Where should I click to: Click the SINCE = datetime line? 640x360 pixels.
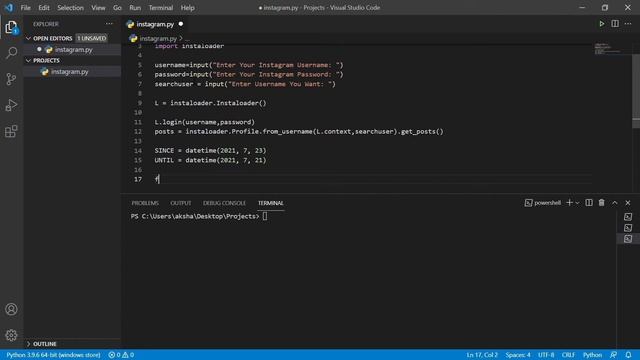(x=210, y=151)
